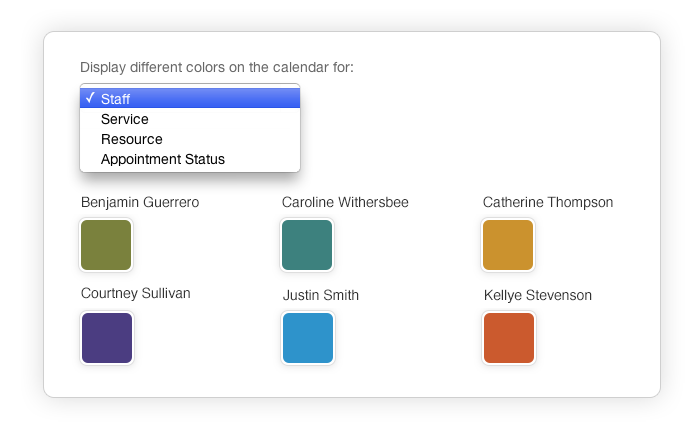Click the word 'Status' in Appointment Status
The width and height of the screenshot is (700, 430).
(205, 159)
